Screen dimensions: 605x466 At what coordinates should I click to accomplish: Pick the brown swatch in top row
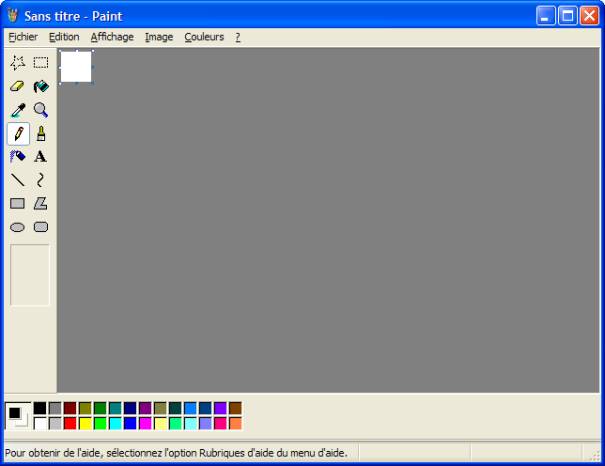(235, 408)
